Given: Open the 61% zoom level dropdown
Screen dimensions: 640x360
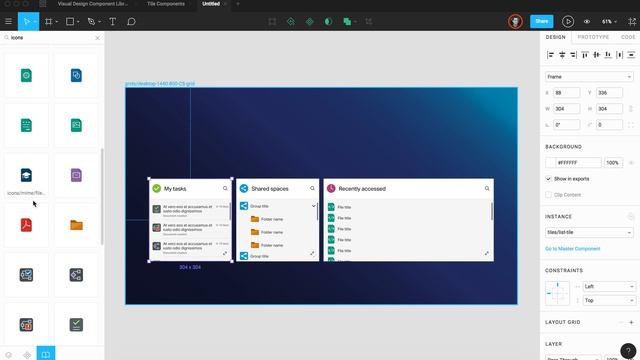Looking at the screenshot, I should click(x=609, y=22).
